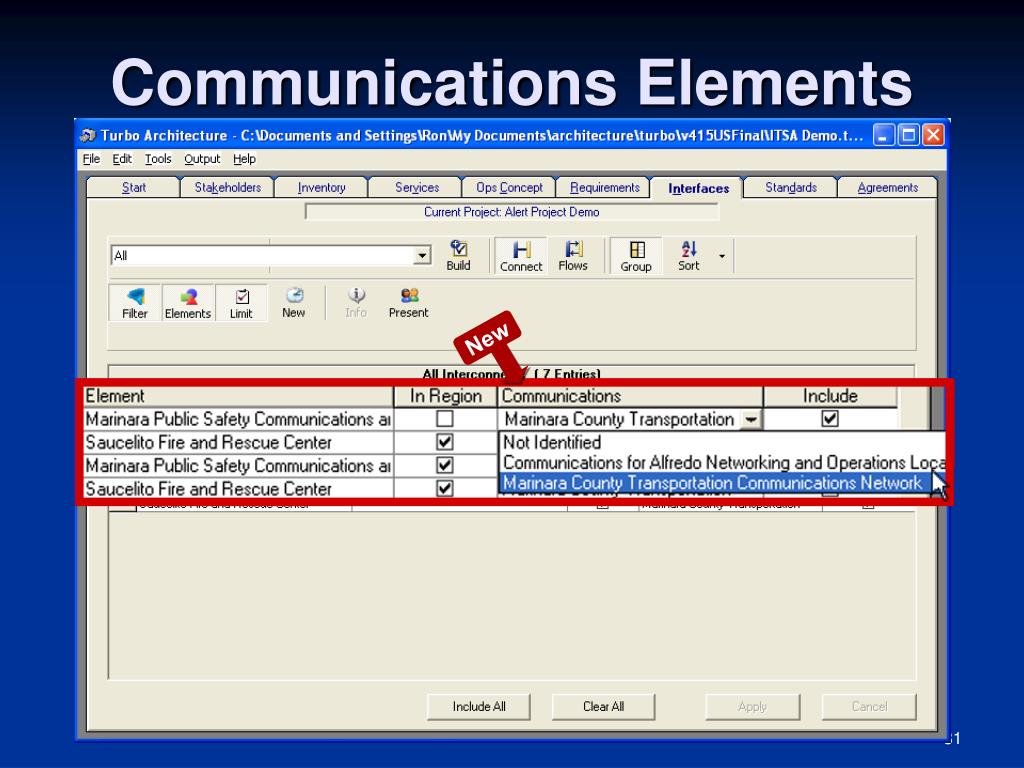Switch to the Agreements tab
The image size is (1024, 768).
pos(888,187)
